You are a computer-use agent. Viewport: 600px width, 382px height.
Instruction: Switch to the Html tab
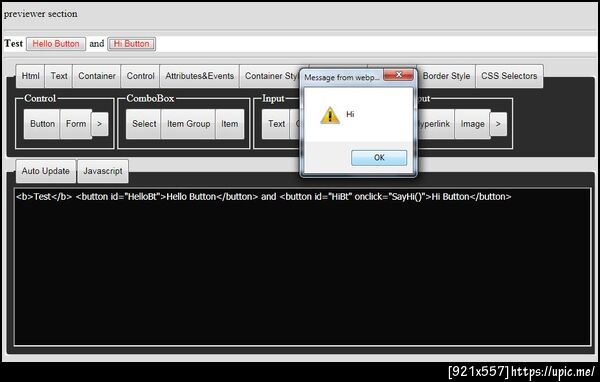click(x=30, y=76)
